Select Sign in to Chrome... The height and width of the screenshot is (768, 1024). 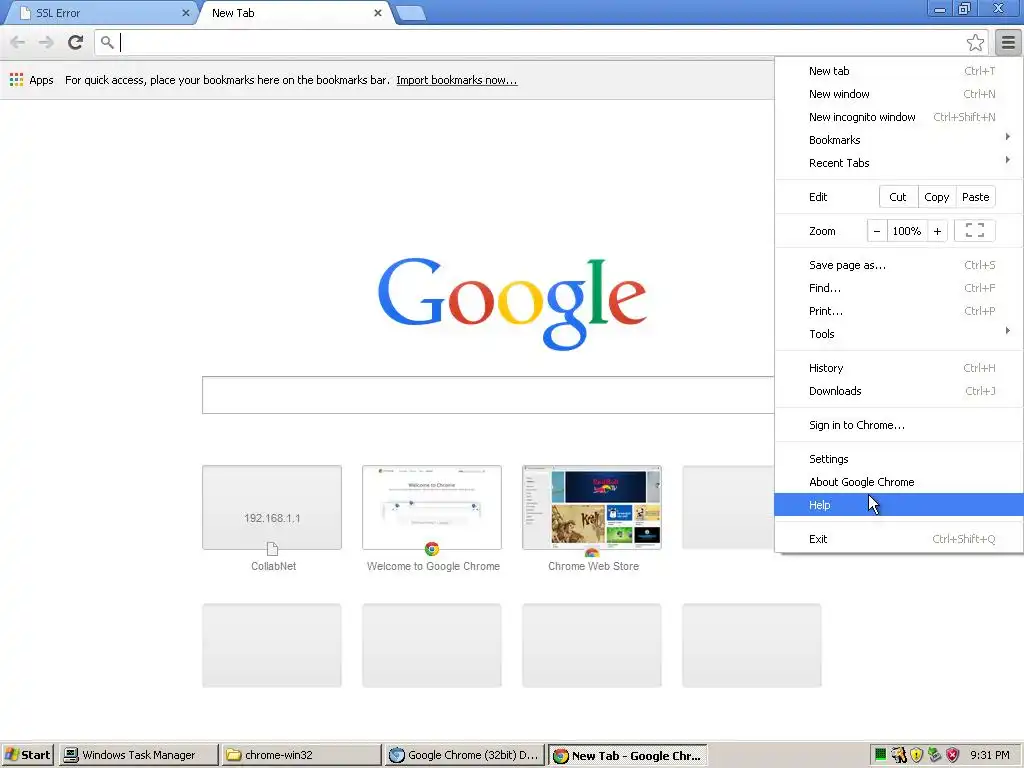click(899, 424)
